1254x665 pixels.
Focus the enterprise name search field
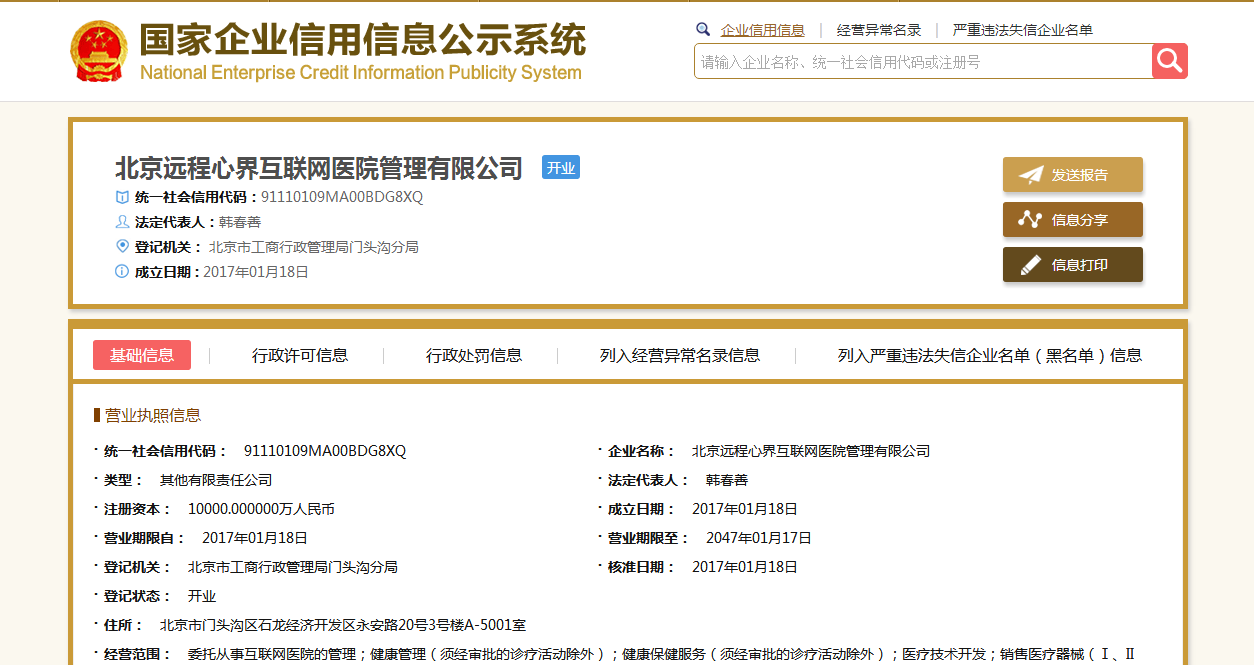[x=923, y=61]
